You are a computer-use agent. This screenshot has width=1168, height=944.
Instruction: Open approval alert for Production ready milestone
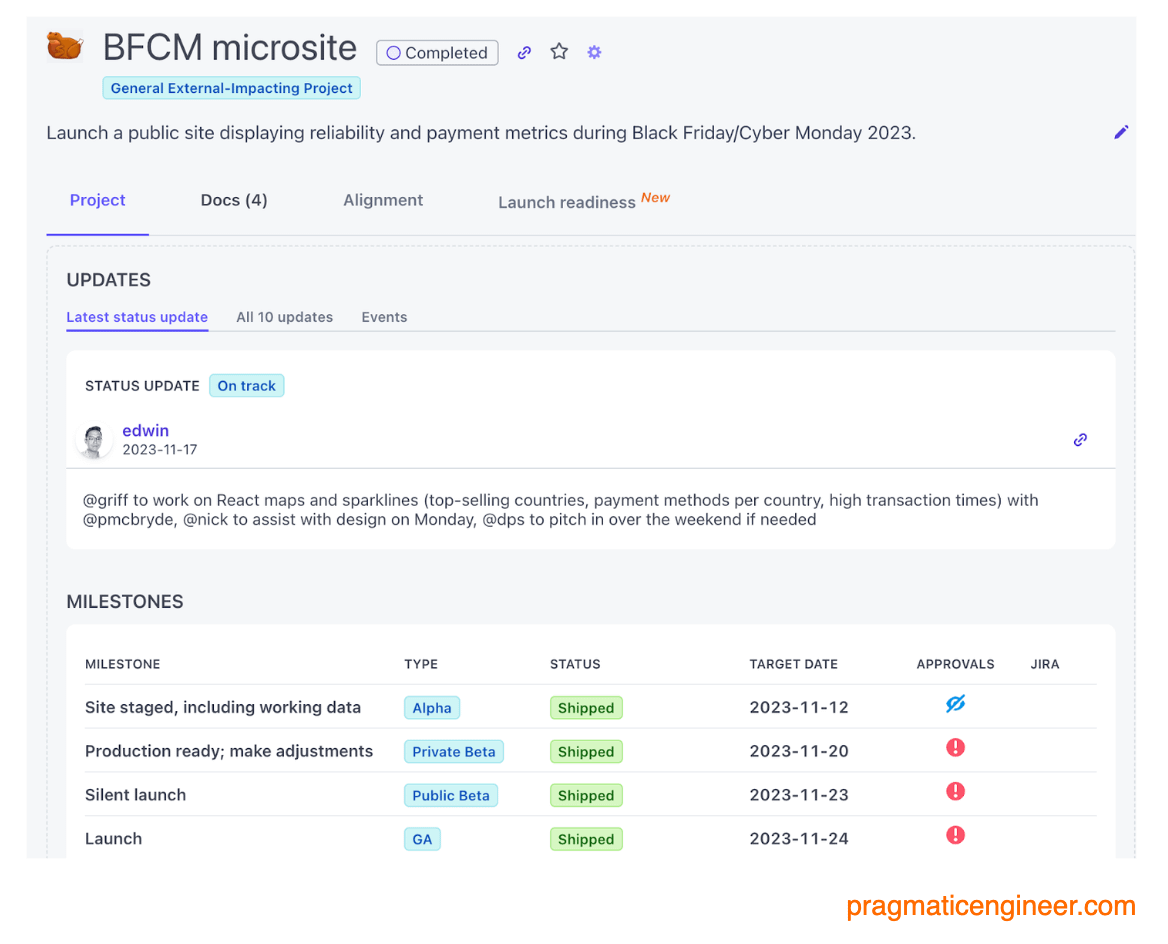(x=956, y=747)
